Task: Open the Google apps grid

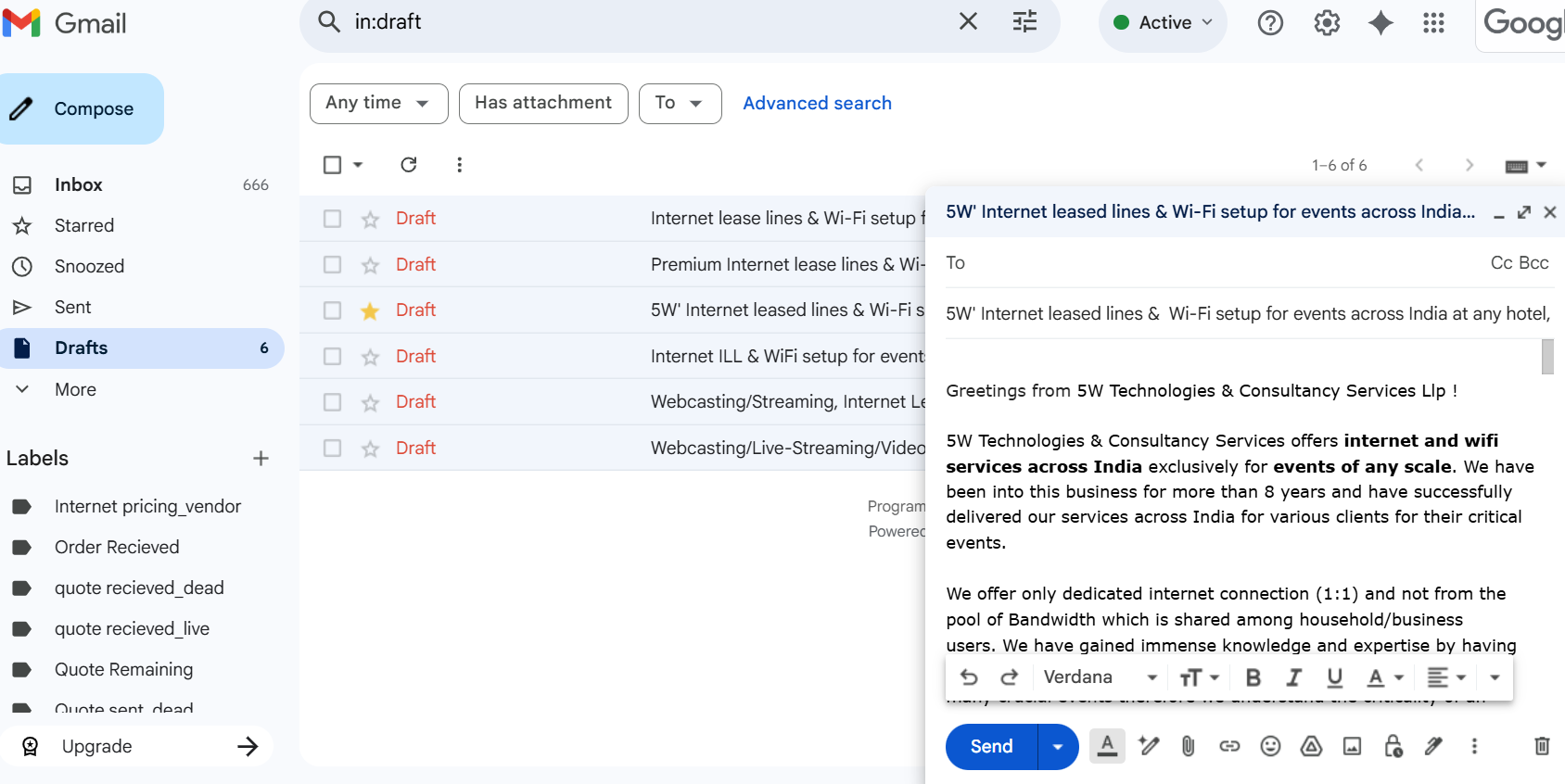Action: [x=1433, y=22]
